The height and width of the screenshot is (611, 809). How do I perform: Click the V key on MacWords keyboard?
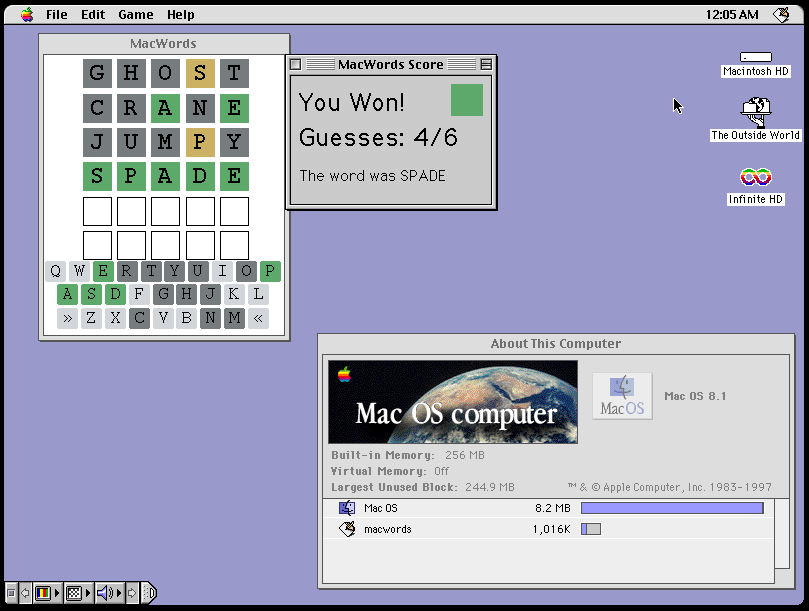coord(163,318)
